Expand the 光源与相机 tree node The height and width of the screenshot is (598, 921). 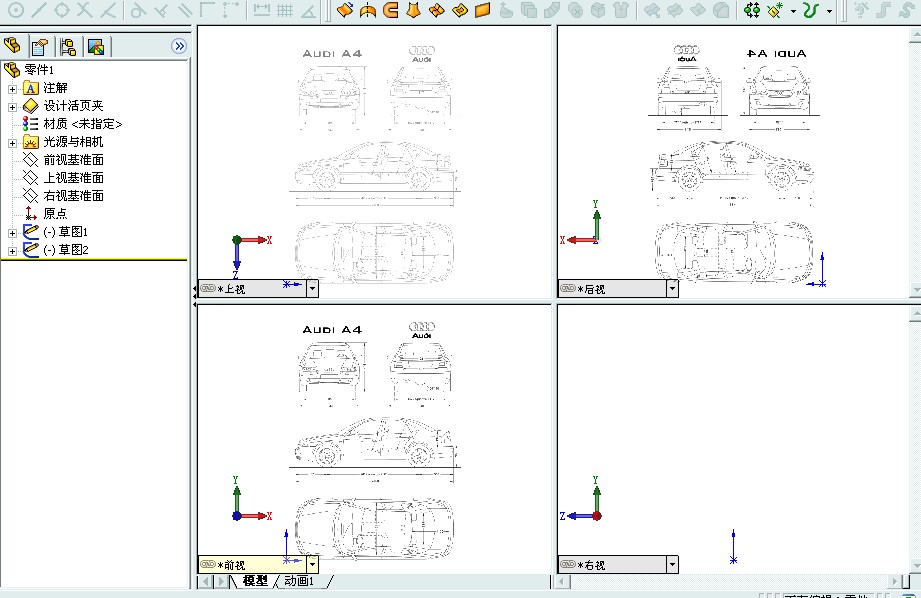point(12,143)
